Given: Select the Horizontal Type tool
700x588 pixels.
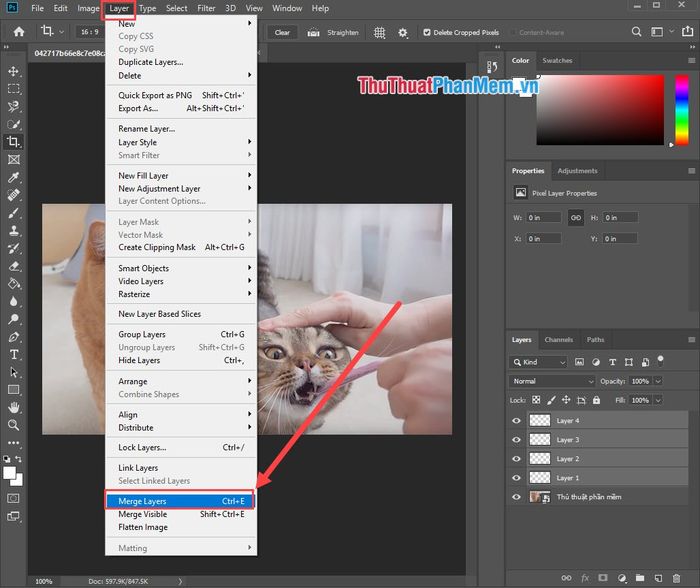Looking at the screenshot, I should coord(13,354).
